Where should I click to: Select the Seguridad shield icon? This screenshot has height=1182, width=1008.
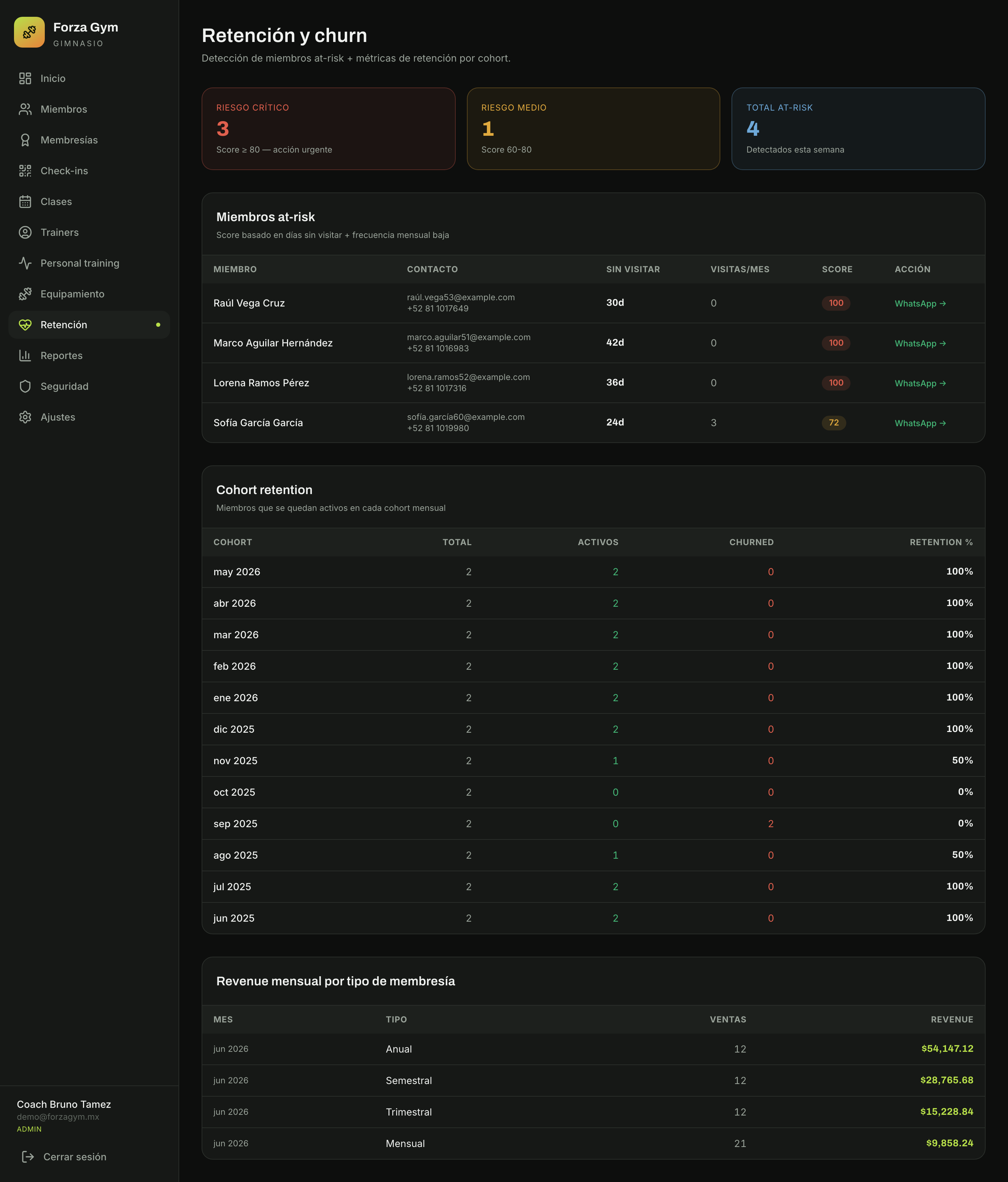click(25, 386)
